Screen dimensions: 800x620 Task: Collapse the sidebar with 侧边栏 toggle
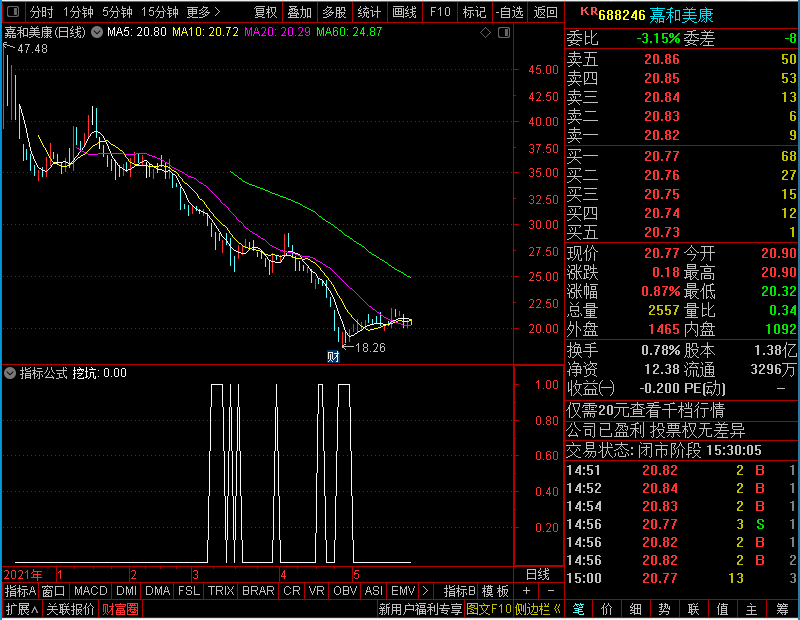click(537, 609)
